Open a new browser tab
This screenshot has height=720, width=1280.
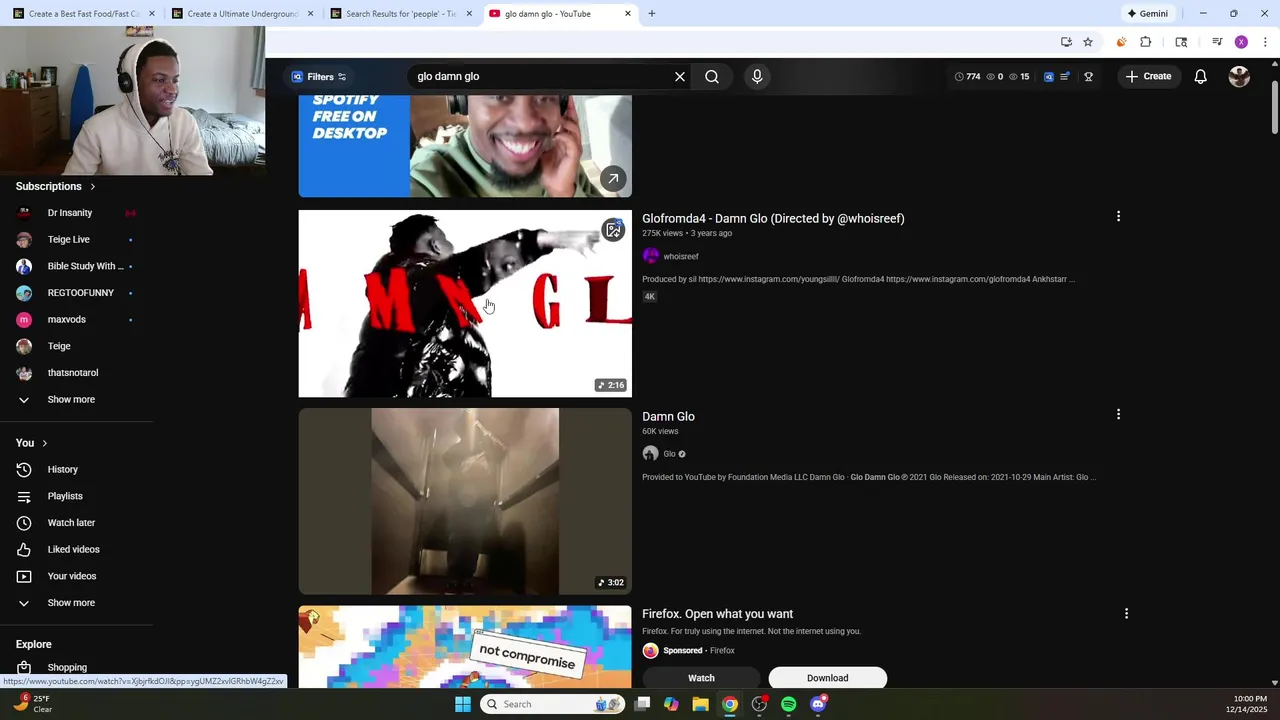(x=652, y=14)
